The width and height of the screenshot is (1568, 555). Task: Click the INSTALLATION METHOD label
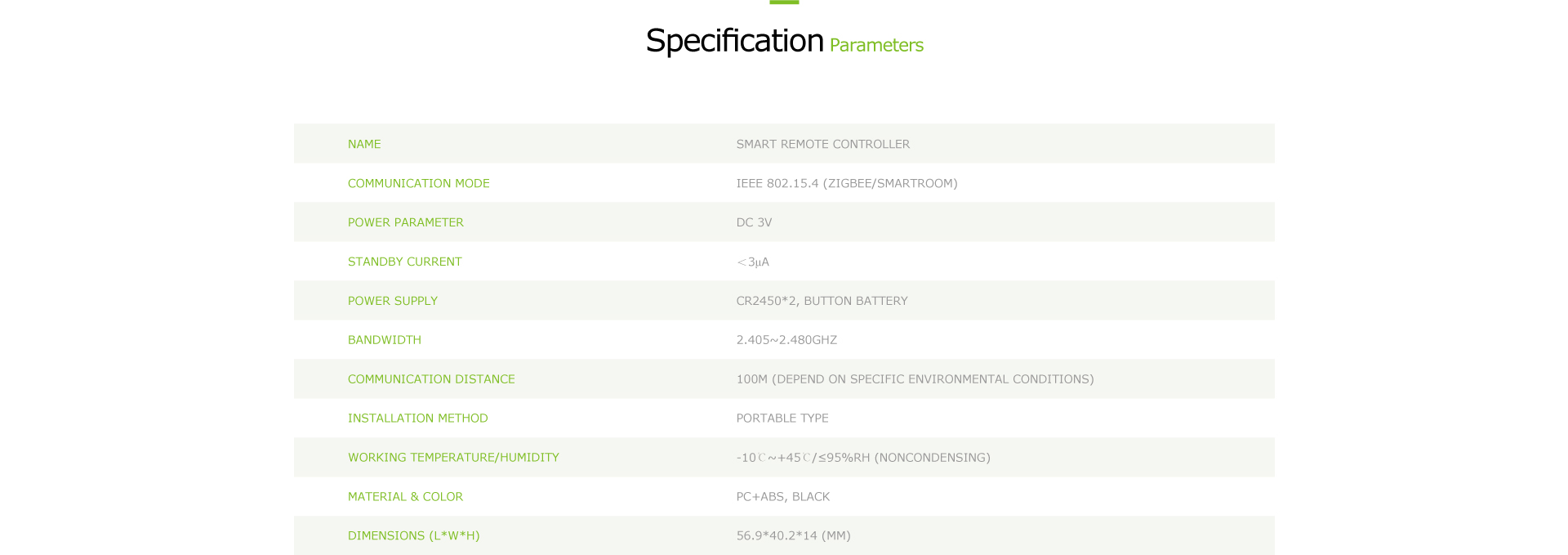[x=417, y=418]
